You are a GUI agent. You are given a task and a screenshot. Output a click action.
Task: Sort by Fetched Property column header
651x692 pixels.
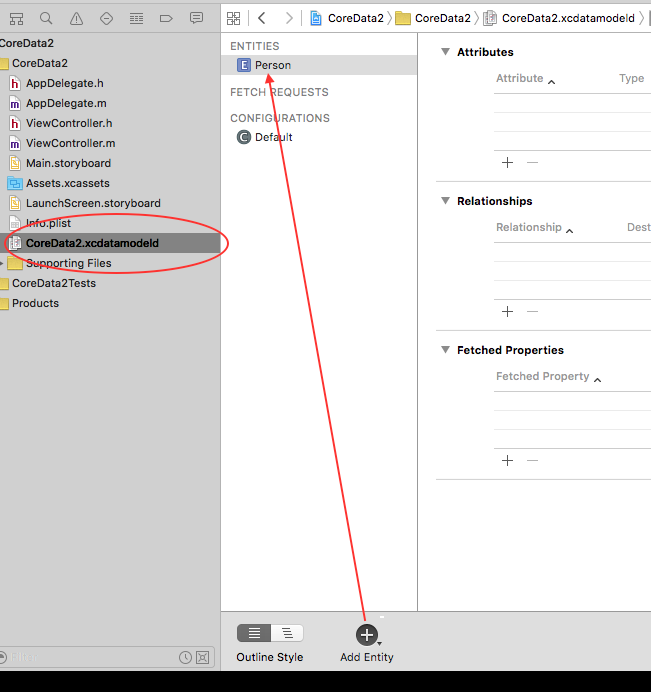click(x=548, y=376)
